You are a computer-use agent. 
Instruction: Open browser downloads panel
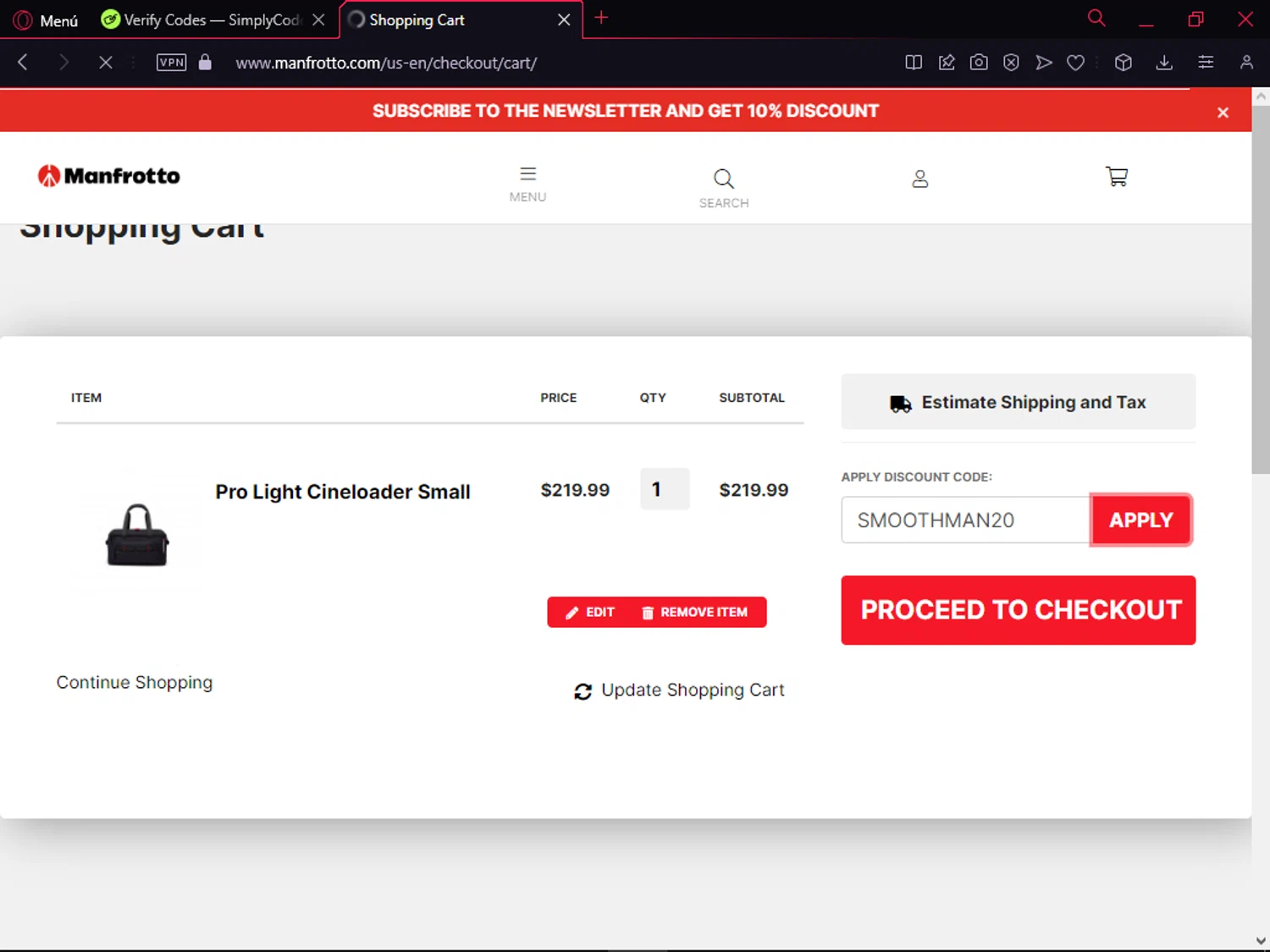[1165, 62]
